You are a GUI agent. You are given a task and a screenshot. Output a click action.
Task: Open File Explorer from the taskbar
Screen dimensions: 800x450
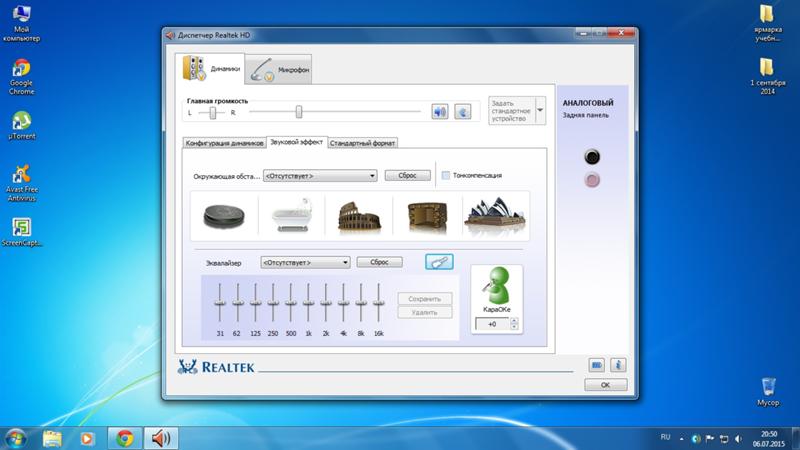[52, 438]
